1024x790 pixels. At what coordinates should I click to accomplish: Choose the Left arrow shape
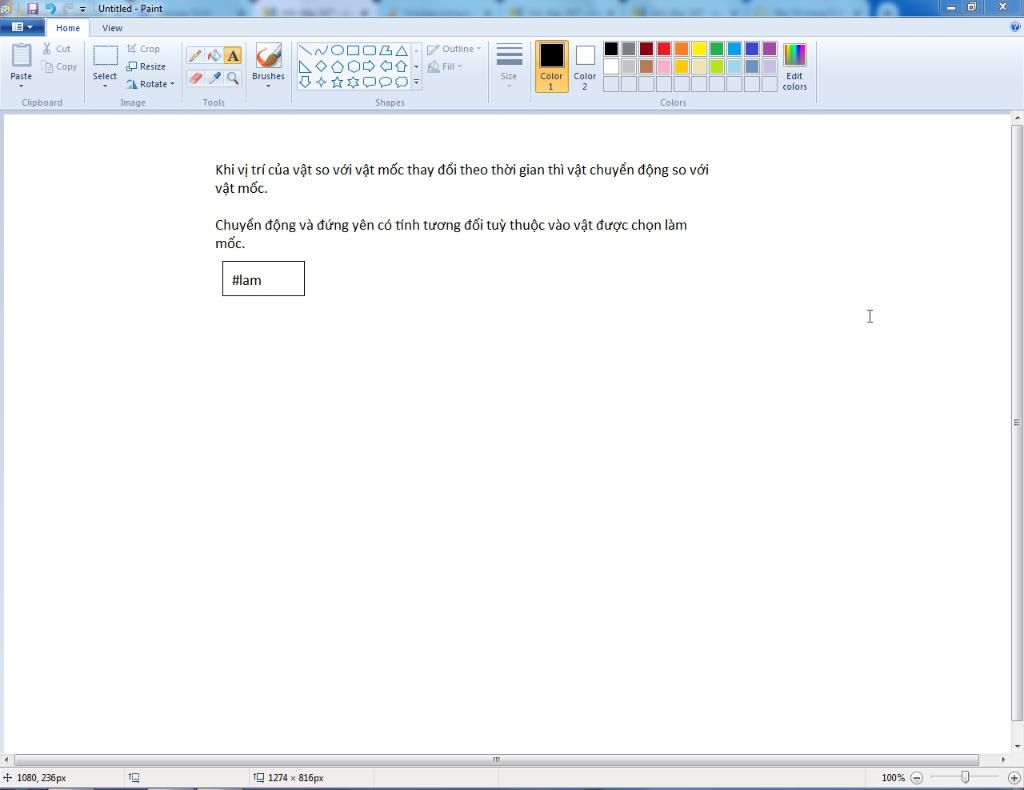pyautogui.click(x=385, y=66)
